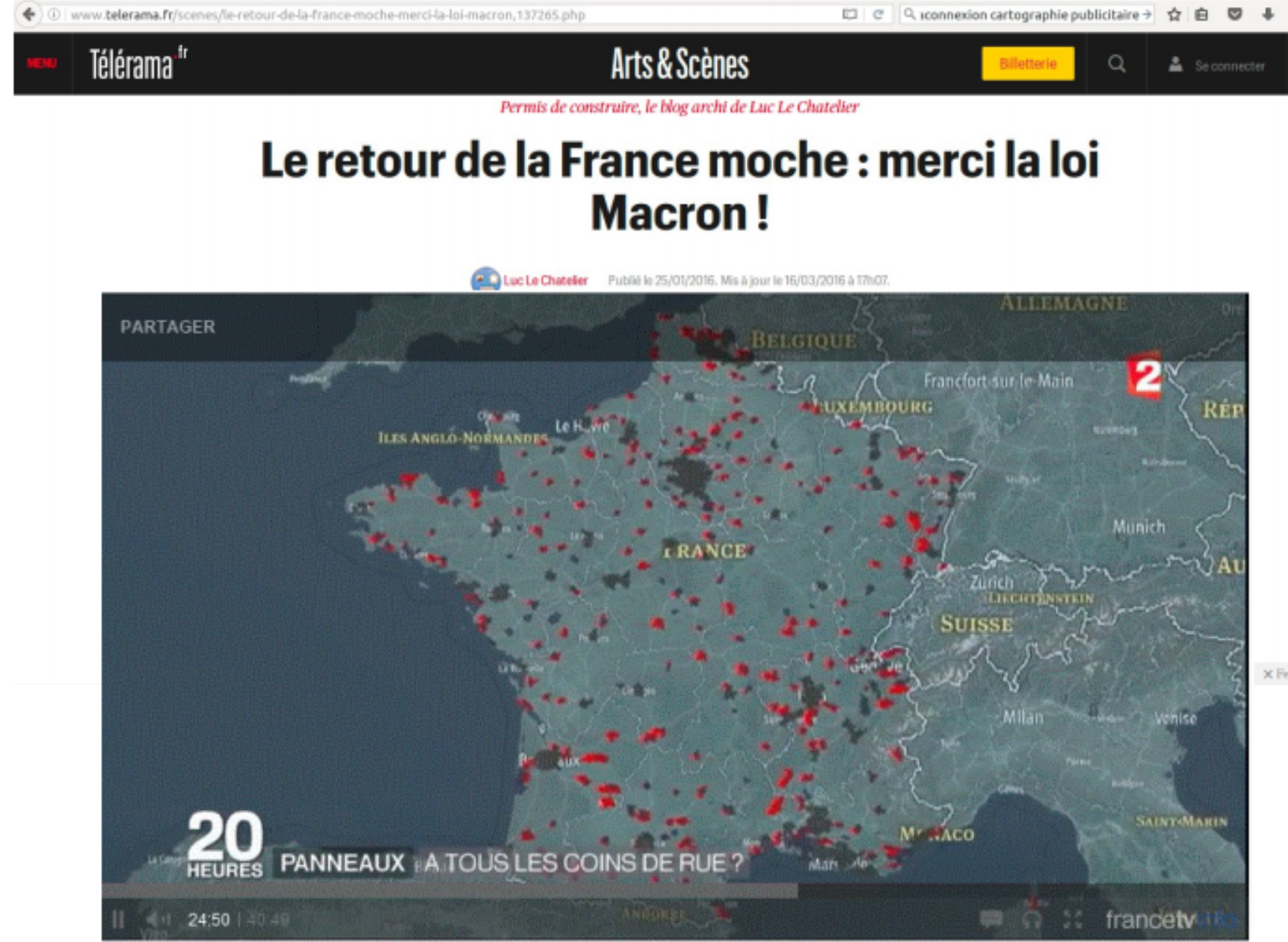The height and width of the screenshot is (942, 1288).
Task: Open Permis de construire blog link
Action: 679,107
